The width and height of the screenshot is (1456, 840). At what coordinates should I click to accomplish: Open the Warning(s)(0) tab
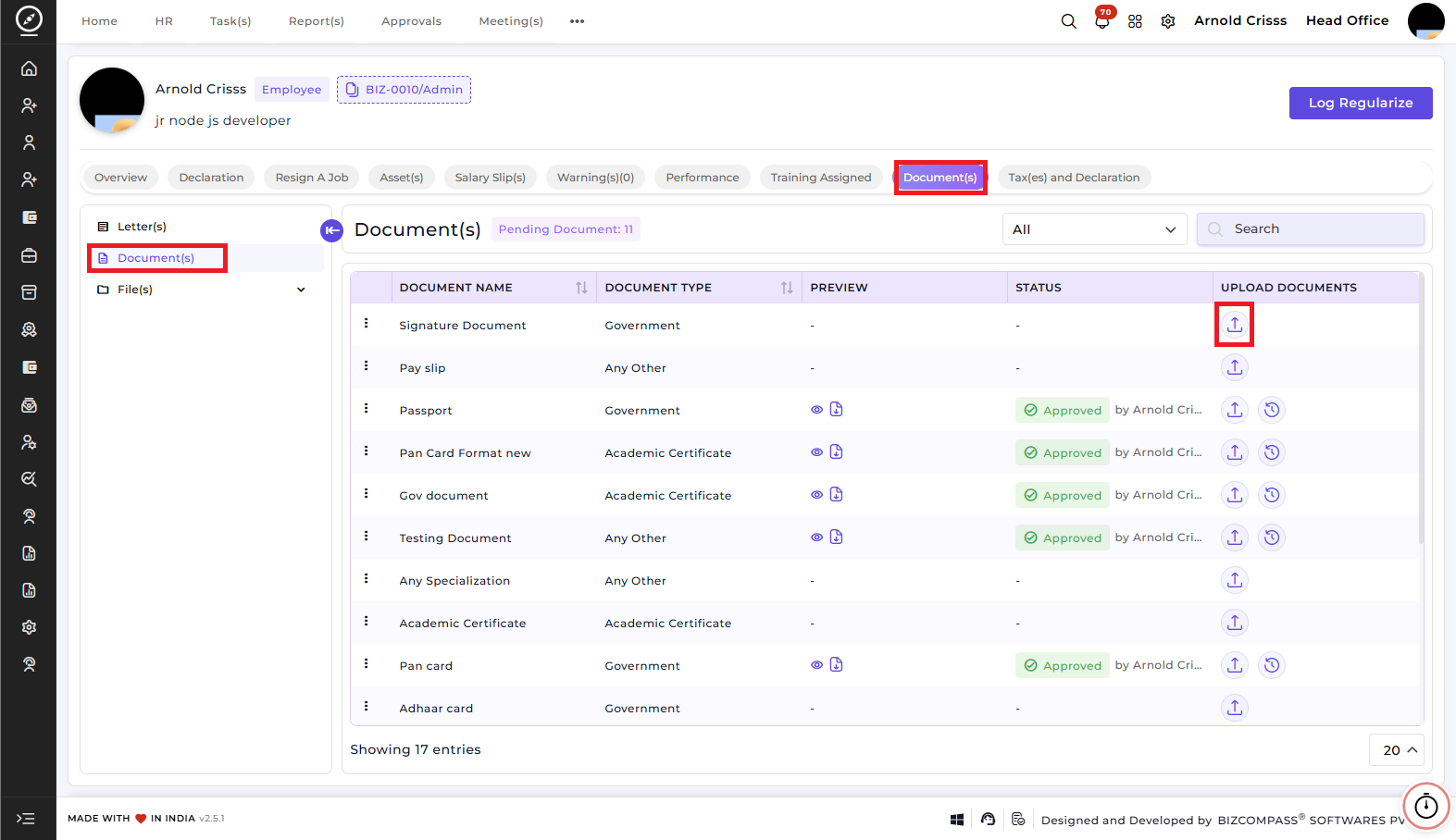point(595,178)
